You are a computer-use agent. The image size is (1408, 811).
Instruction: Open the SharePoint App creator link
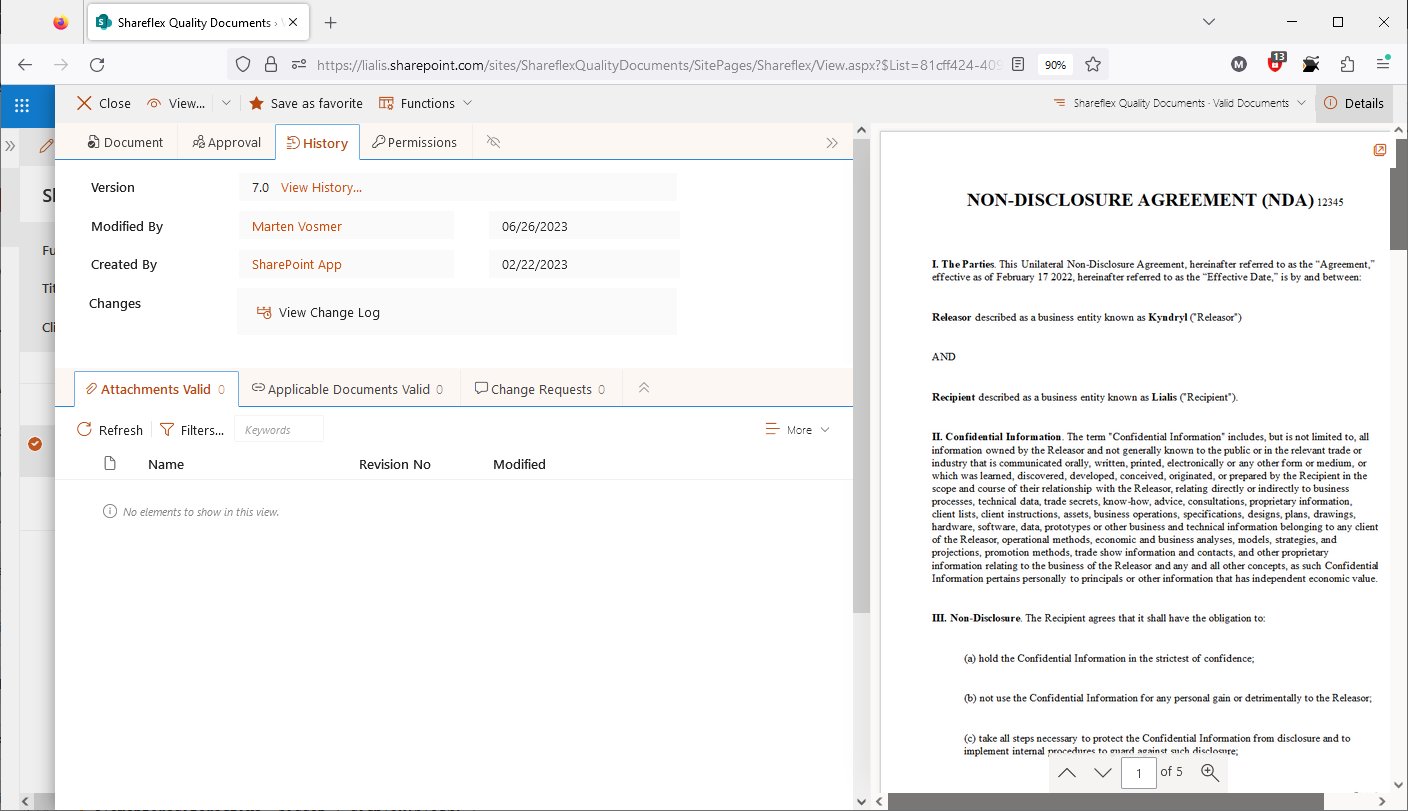click(296, 264)
